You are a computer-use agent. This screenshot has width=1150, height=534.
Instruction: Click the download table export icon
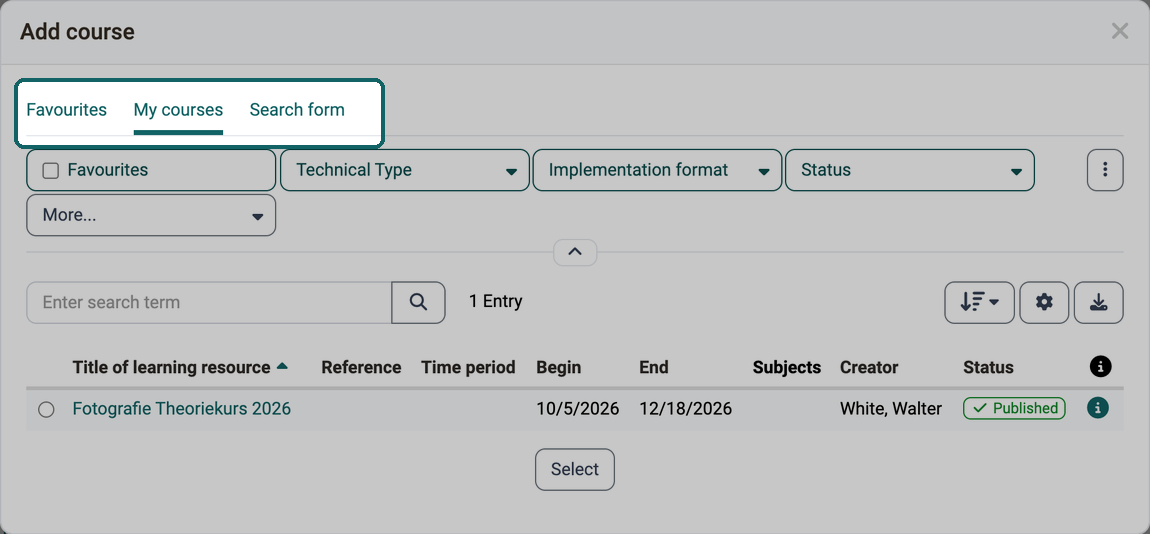(1099, 302)
